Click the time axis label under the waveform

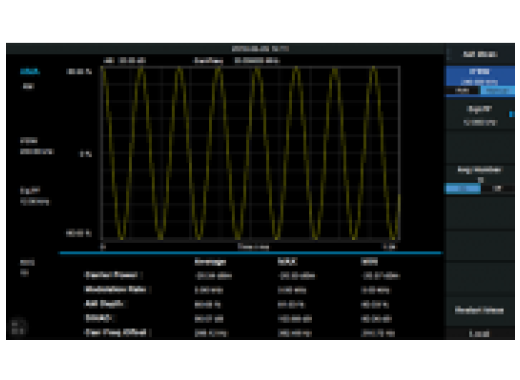coord(253,247)
